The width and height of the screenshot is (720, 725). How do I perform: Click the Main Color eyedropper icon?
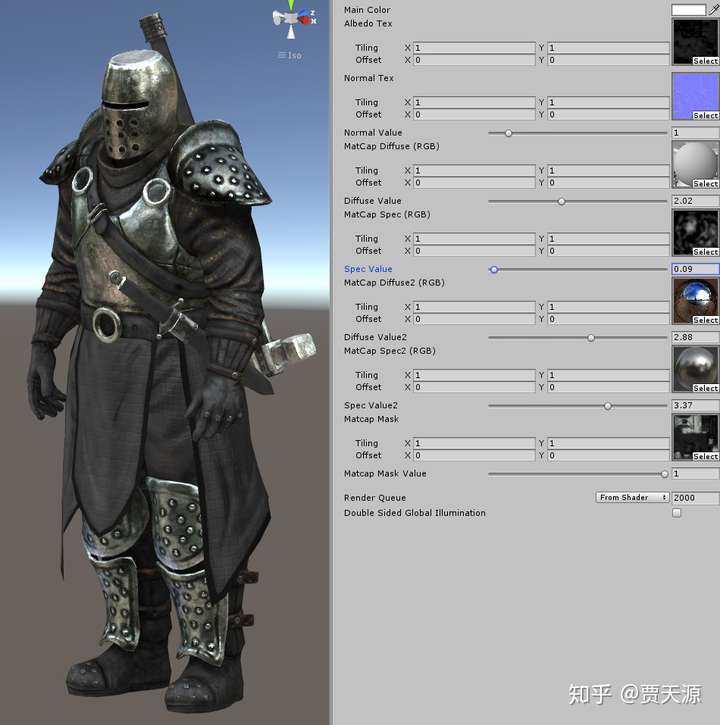pos(714,9)
